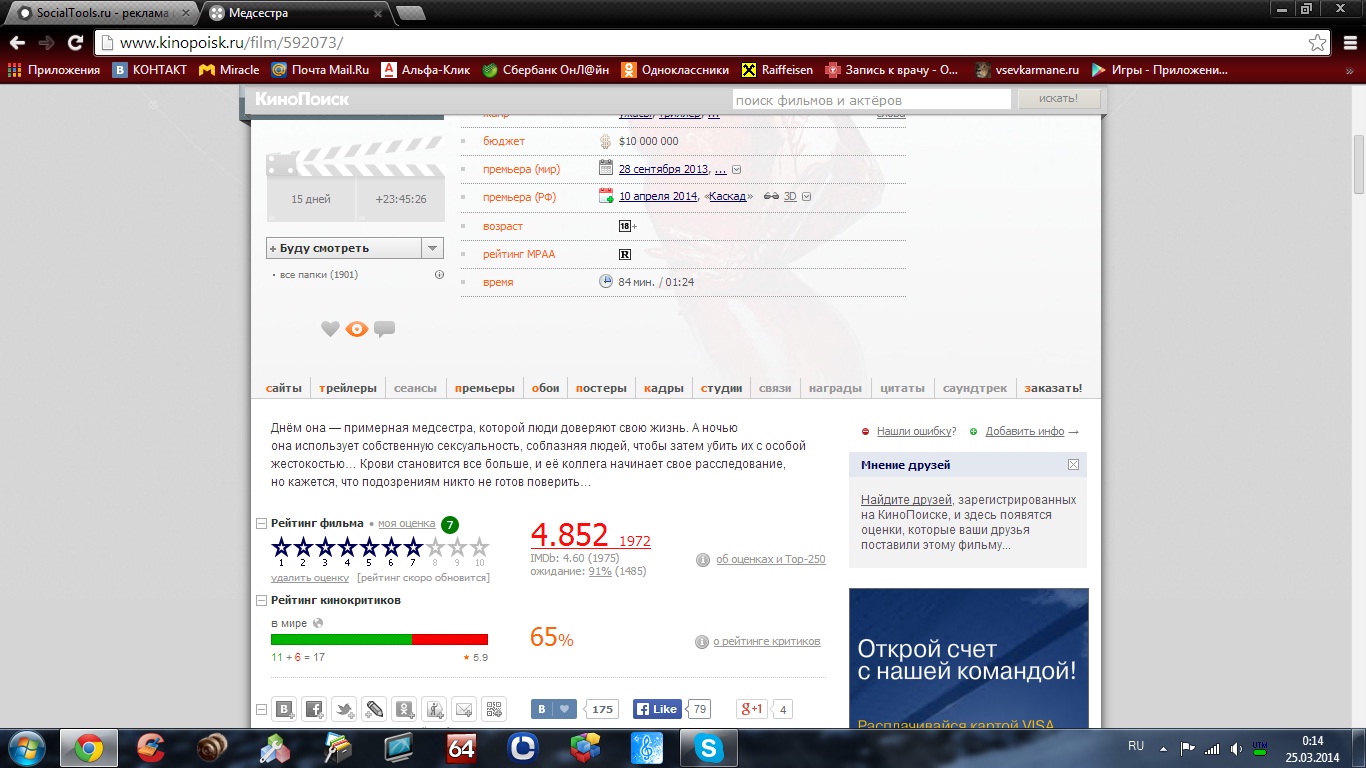
Task: Share to Odnoklassniki via the gray icon
Action: coord(404,709)
